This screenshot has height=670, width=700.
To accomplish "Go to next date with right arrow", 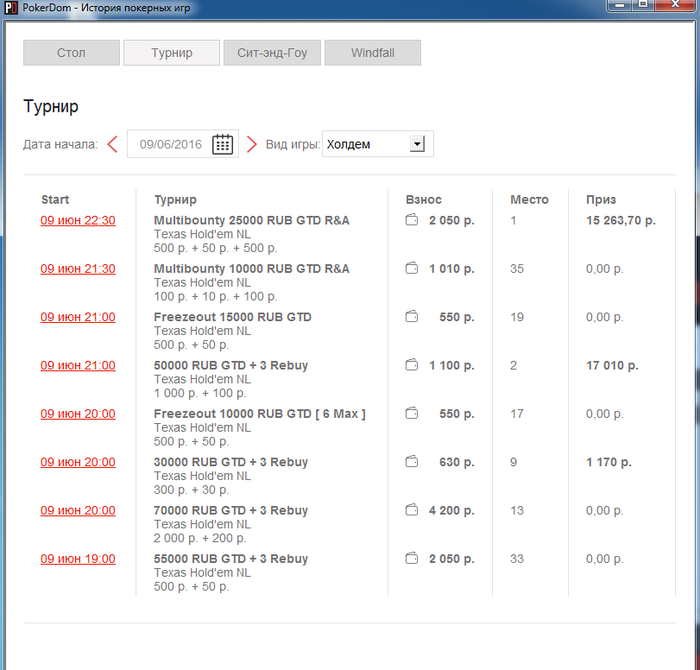I will click(252, 144).
